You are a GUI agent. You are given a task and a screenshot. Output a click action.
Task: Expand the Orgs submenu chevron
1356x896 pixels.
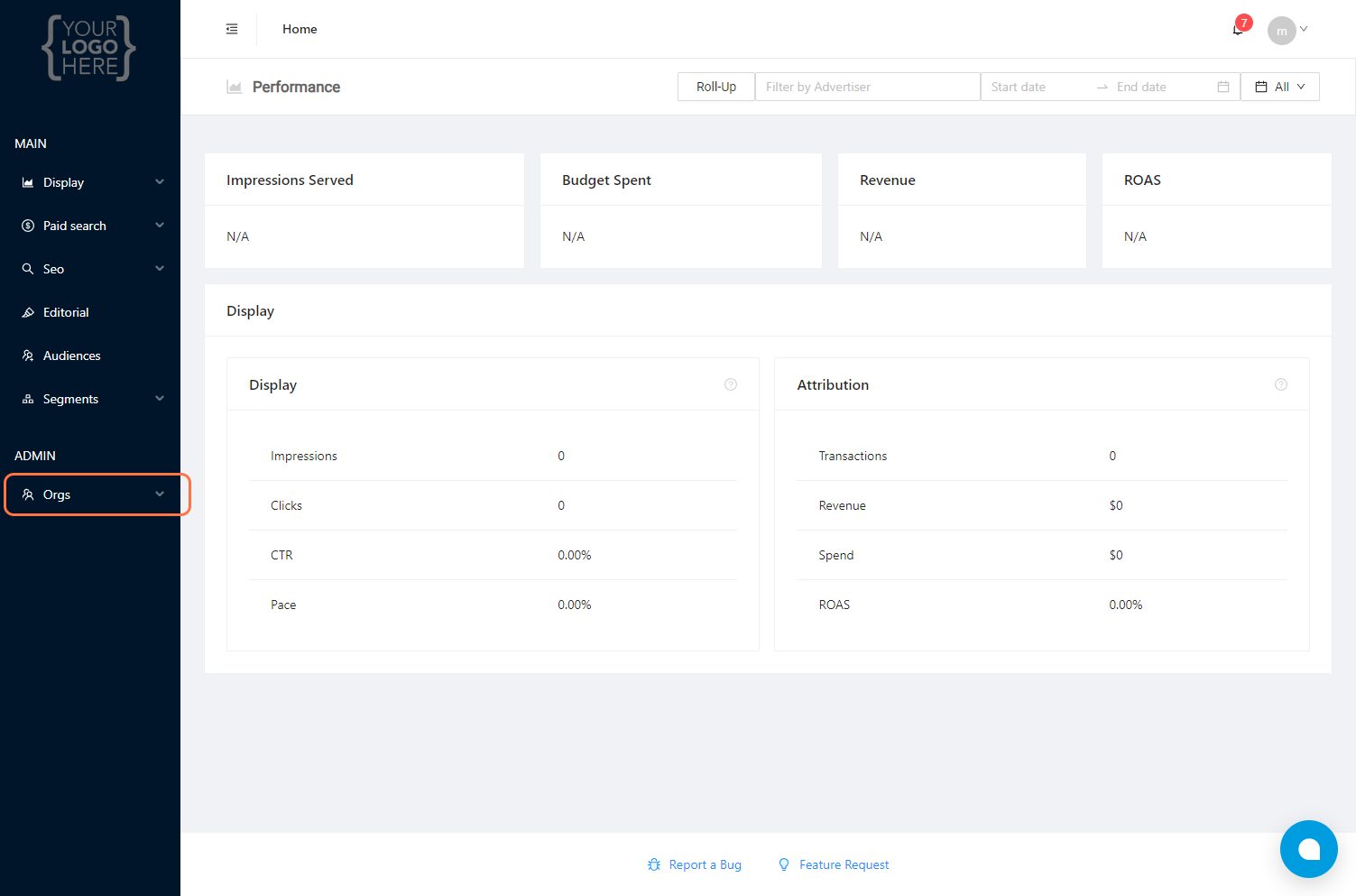(x=160, y=494)
